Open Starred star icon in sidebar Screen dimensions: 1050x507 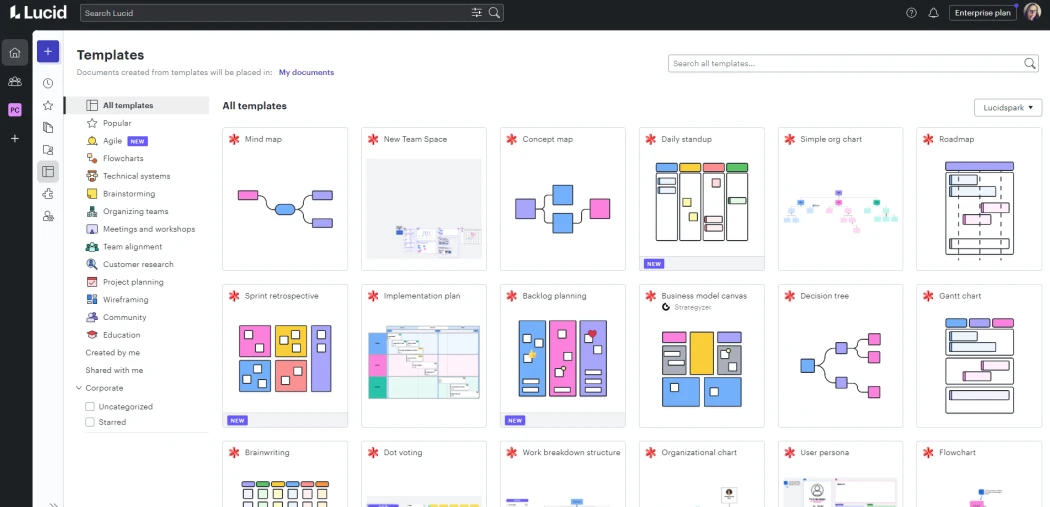(48, 105)
